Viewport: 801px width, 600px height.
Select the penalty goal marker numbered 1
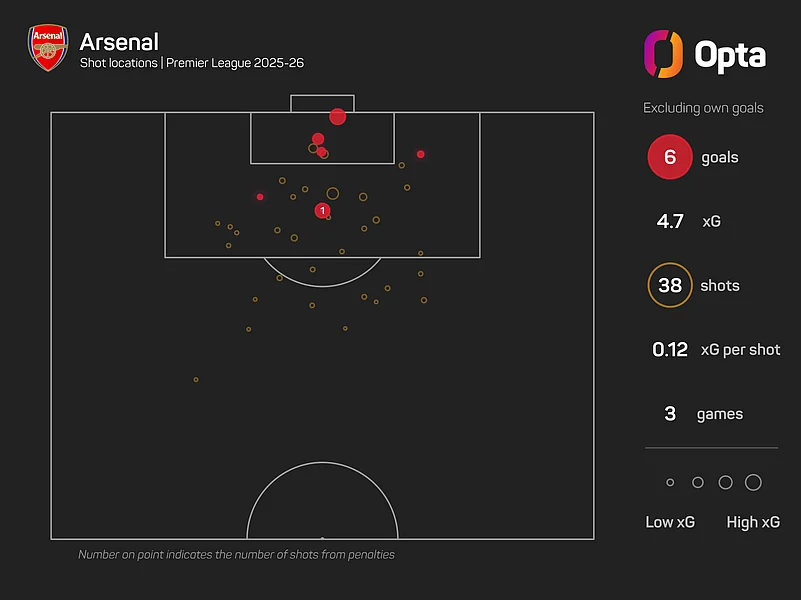[322, 210]
